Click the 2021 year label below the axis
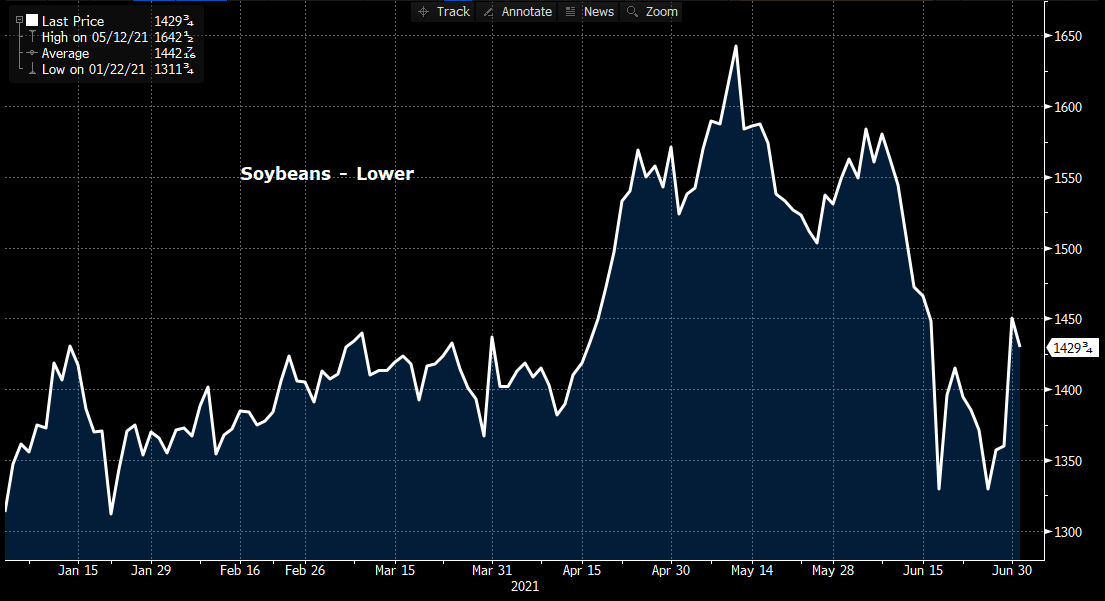The image size is (1105, 601). [524, 587]
